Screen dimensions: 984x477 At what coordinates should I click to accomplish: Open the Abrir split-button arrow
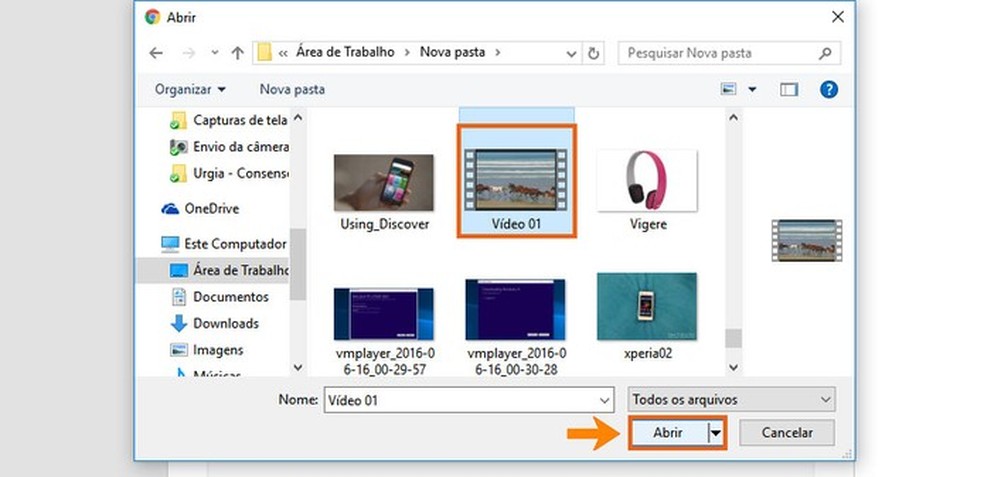coord(716,432)
